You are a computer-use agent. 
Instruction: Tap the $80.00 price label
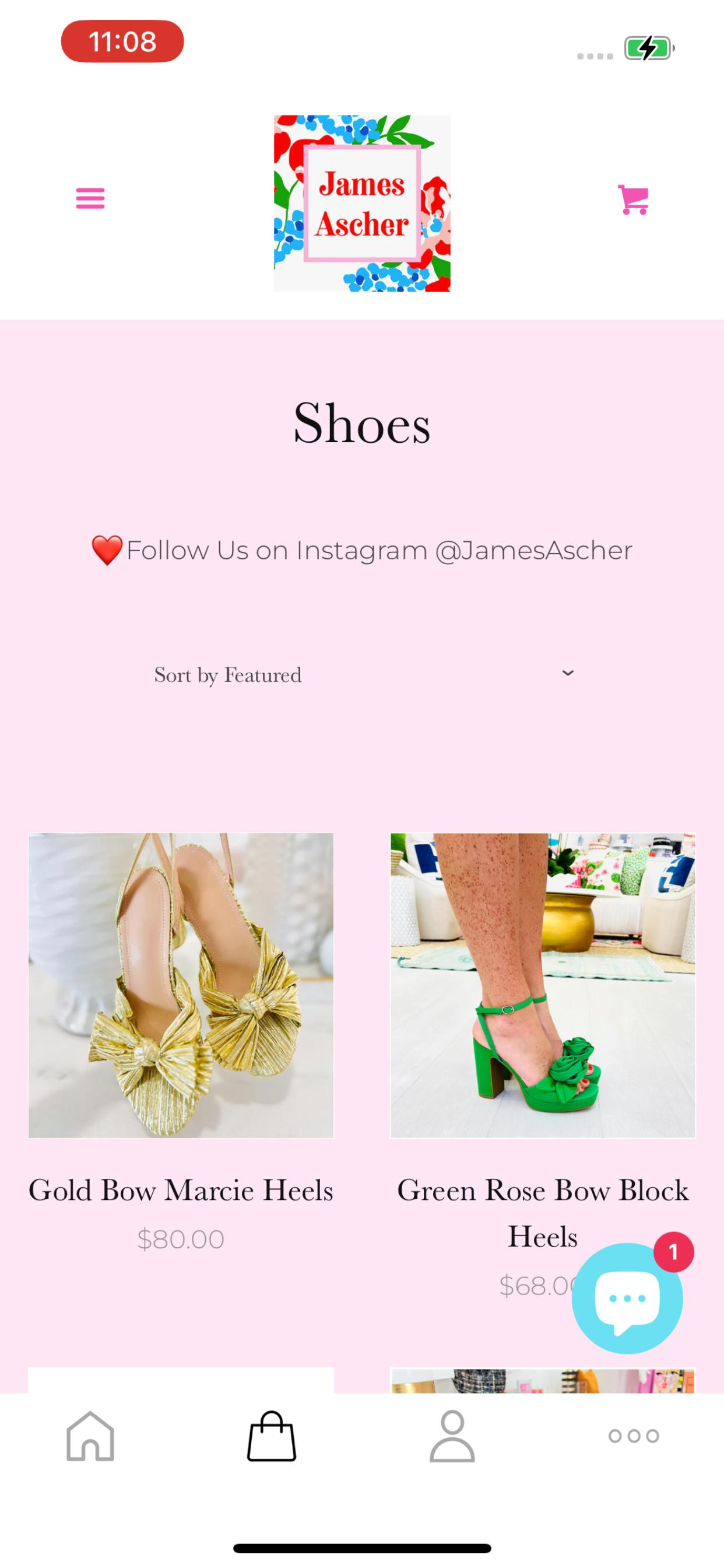181,1240
